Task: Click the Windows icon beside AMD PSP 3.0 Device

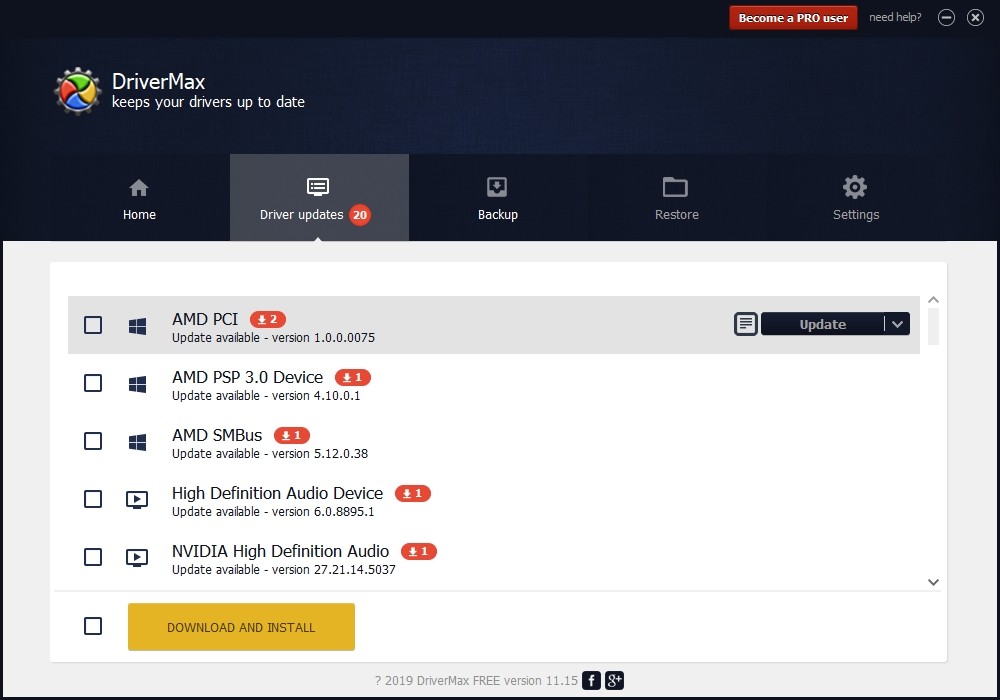Action: coord(137,384)
